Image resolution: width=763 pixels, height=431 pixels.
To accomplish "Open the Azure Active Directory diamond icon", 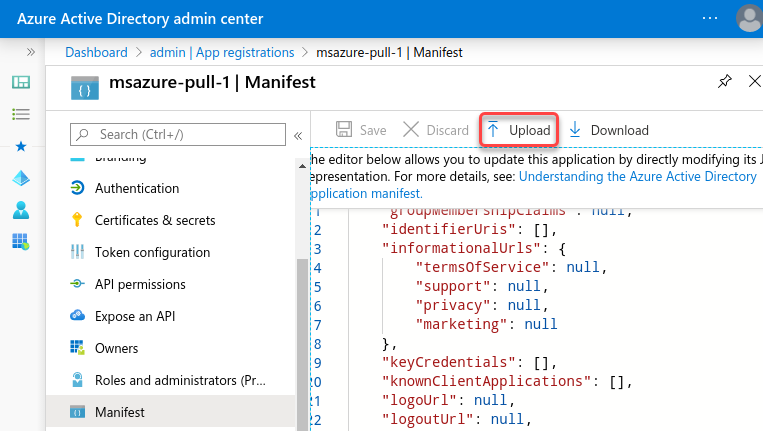I will 20,178.
